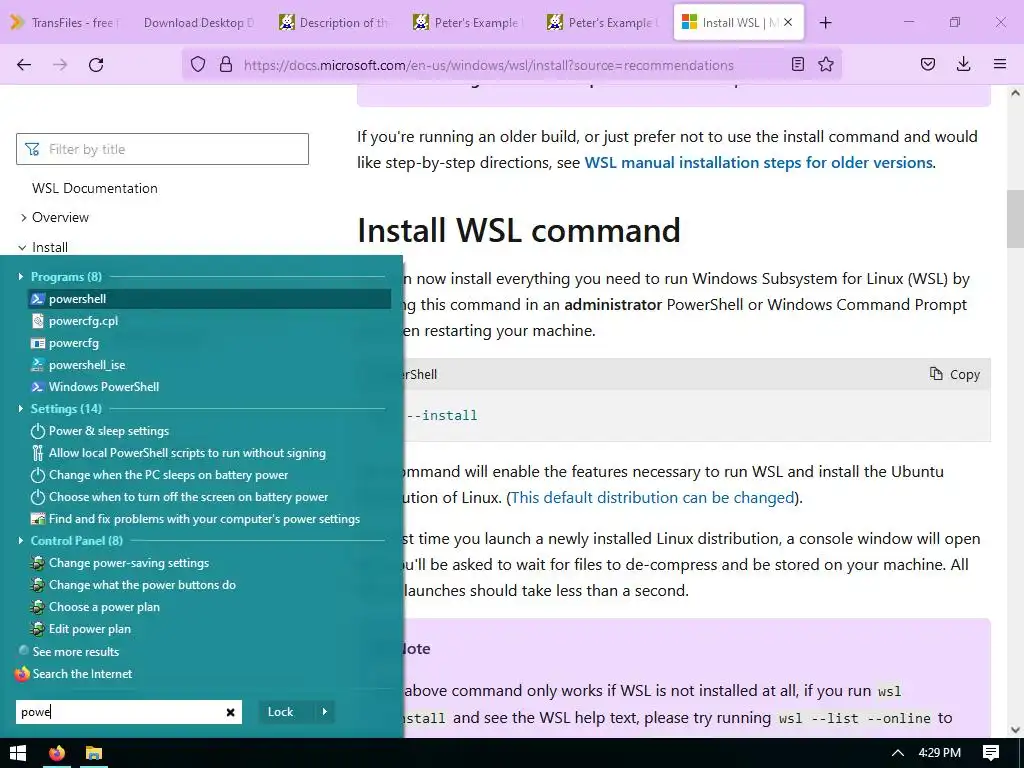The width and height of the screenshot is (1024, 768).
Task: Click the start menu search input
Action: click(x=121, y=712)
